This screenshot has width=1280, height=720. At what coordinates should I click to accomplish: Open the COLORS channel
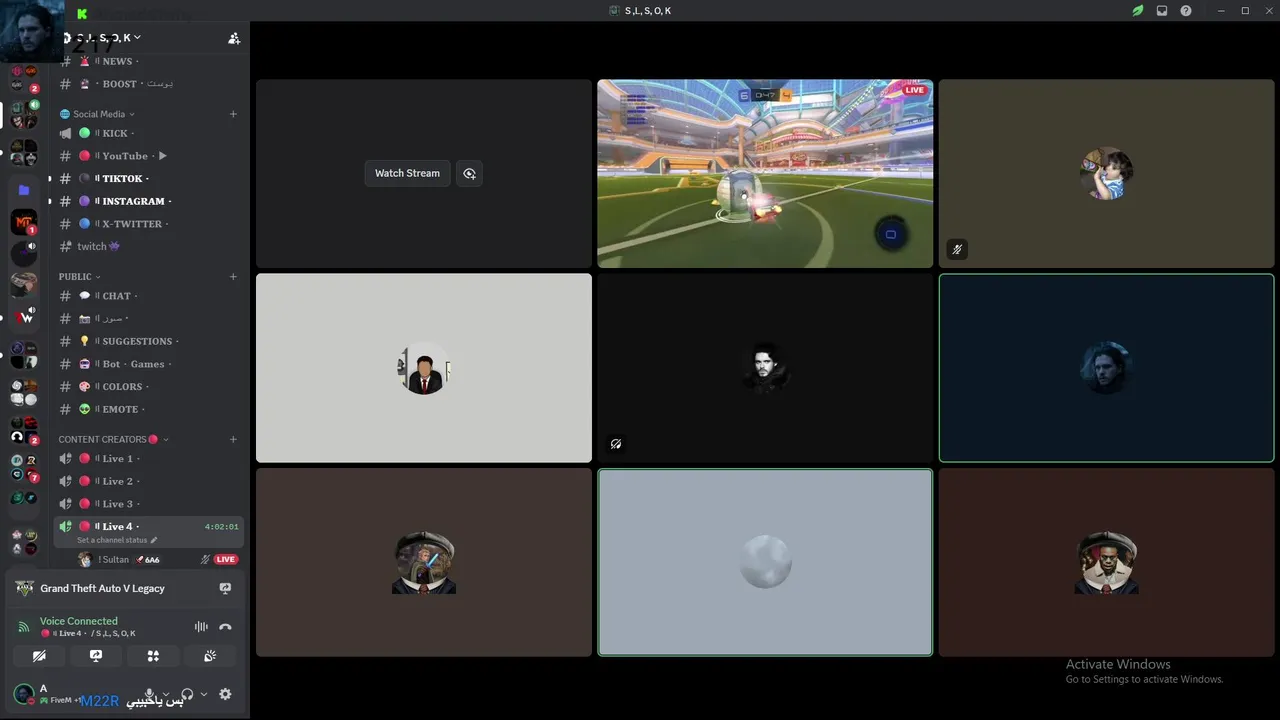point(148,386)
